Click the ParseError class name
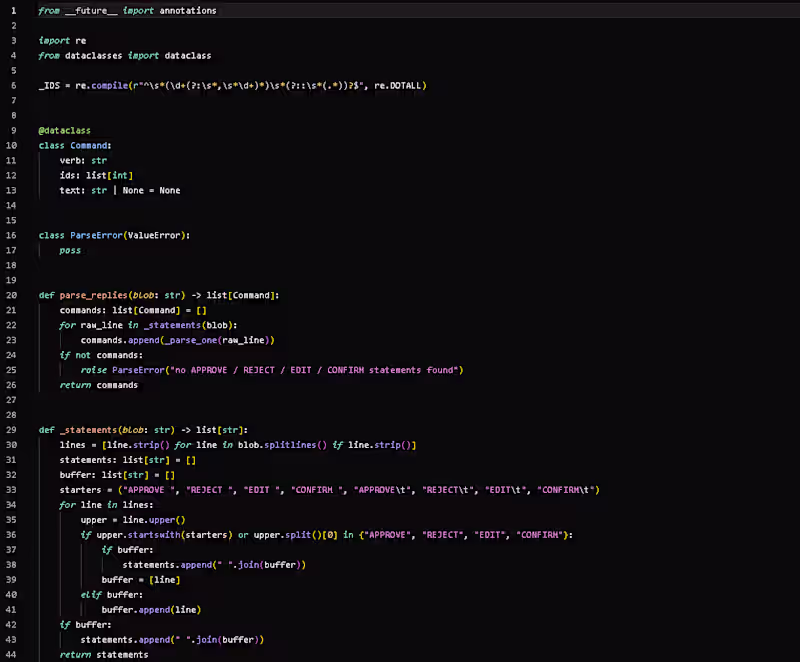 [96, 235]
